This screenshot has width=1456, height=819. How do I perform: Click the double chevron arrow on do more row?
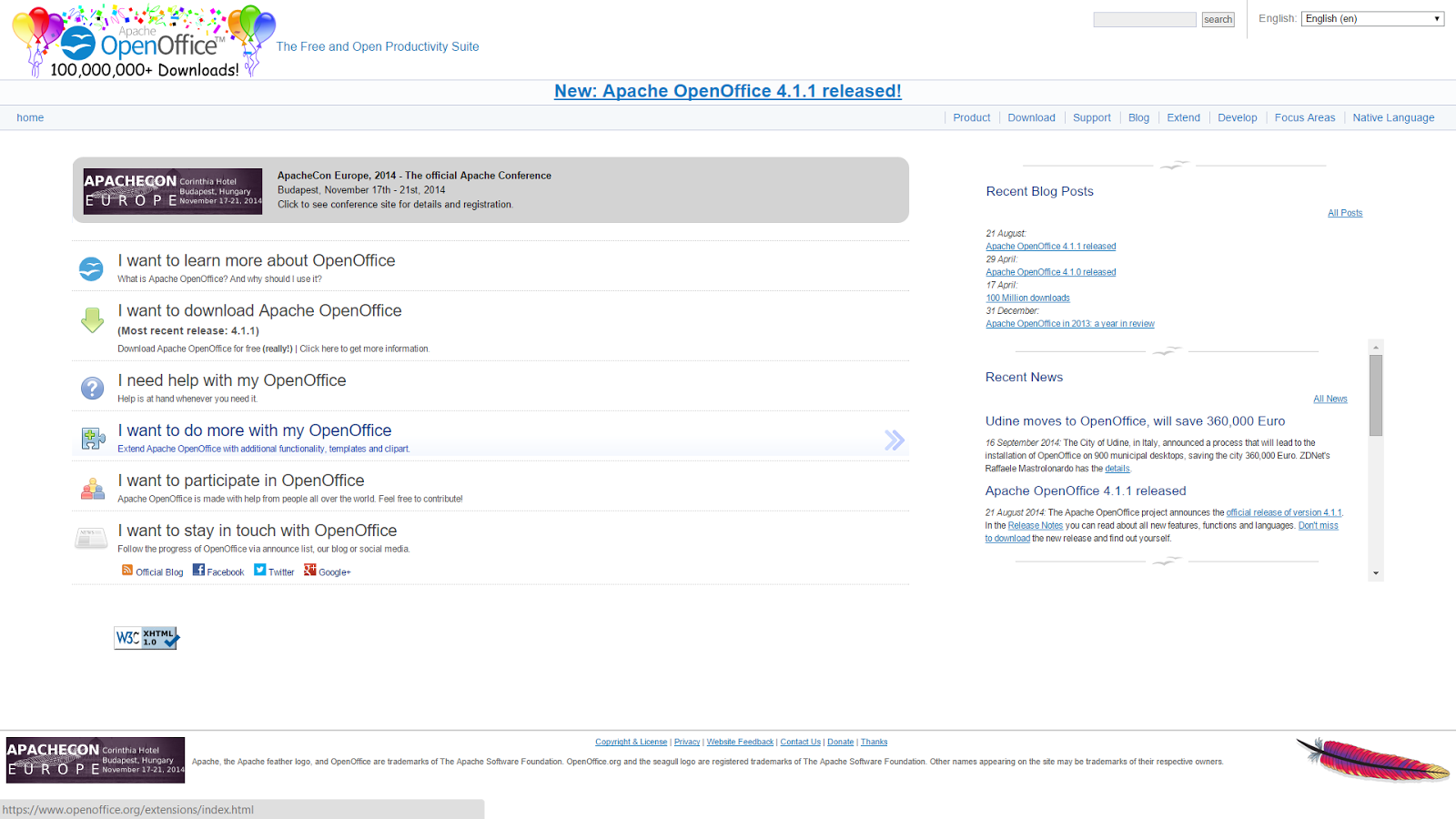pos(895,440)
